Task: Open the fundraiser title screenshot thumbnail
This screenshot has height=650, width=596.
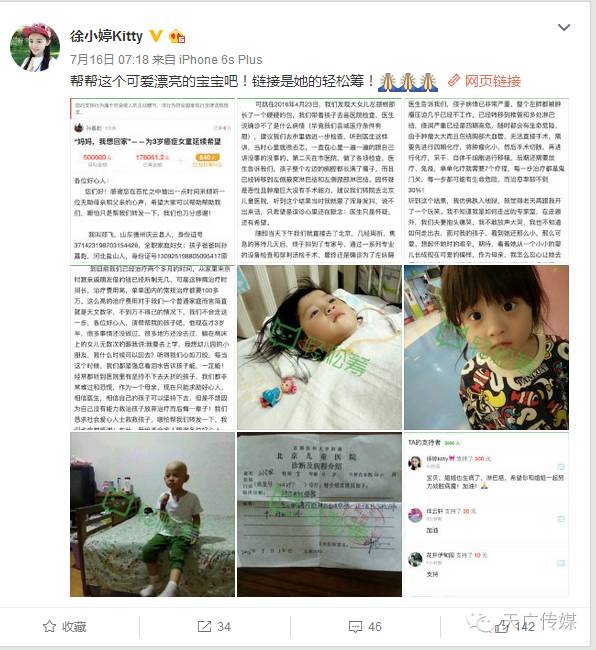Action: click(x=153, y=180)
